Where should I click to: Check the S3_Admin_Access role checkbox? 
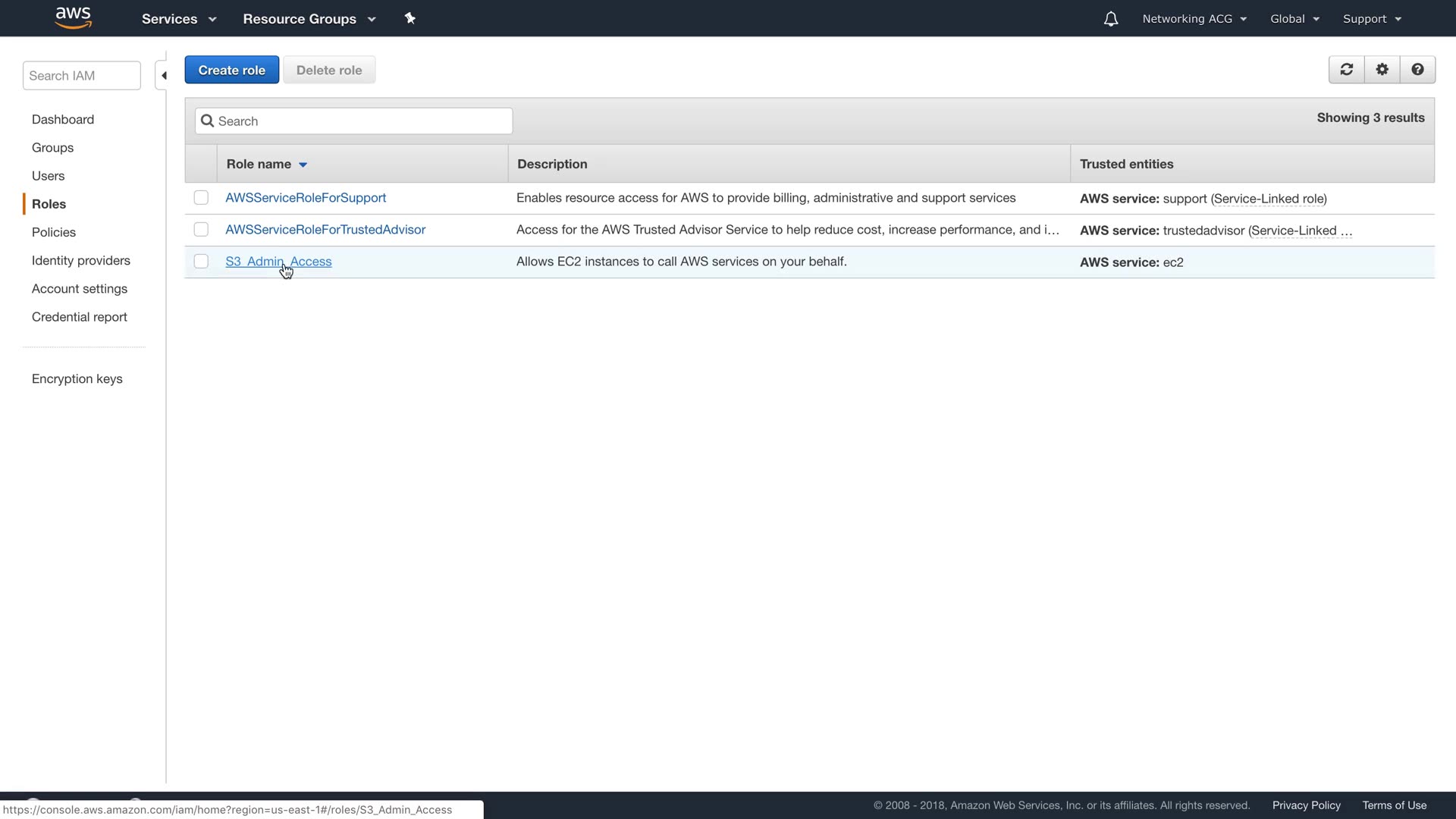pyautogui.click(x=201, y=262)
